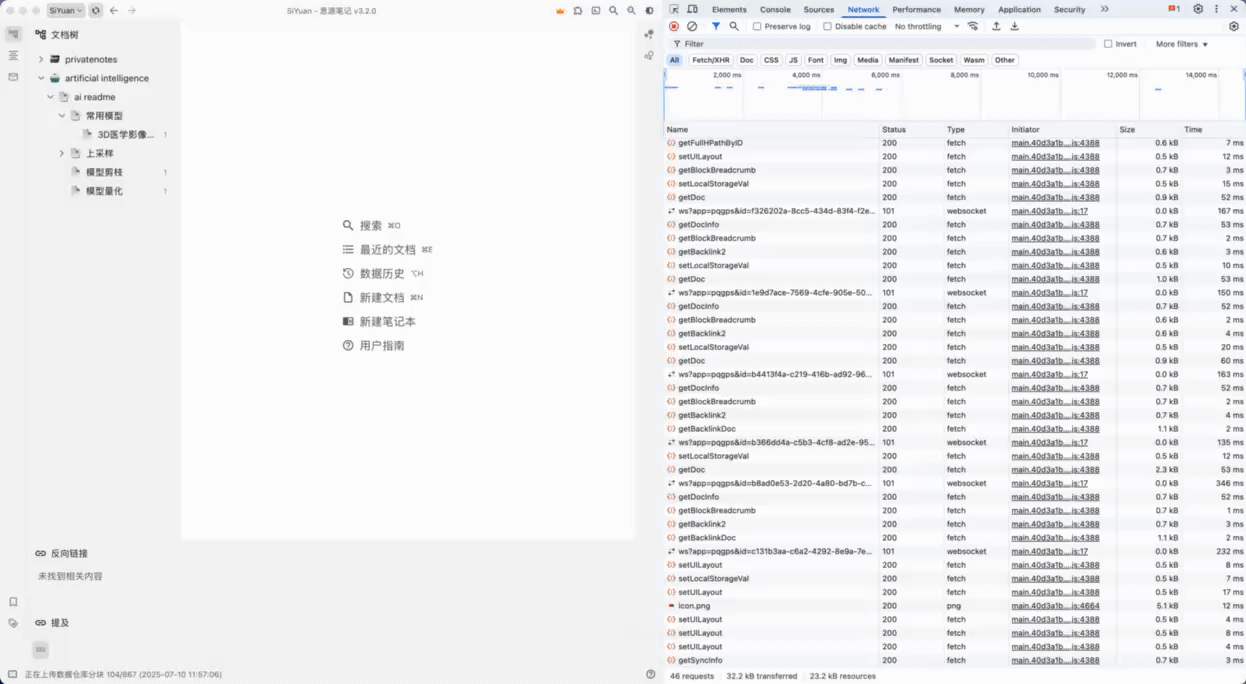Open the No throttling dropdown

click(x=918, y=26)
